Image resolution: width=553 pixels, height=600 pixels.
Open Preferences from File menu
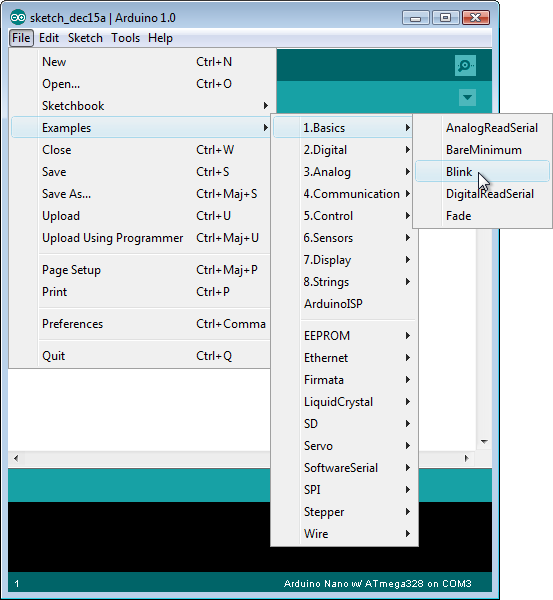140,324
